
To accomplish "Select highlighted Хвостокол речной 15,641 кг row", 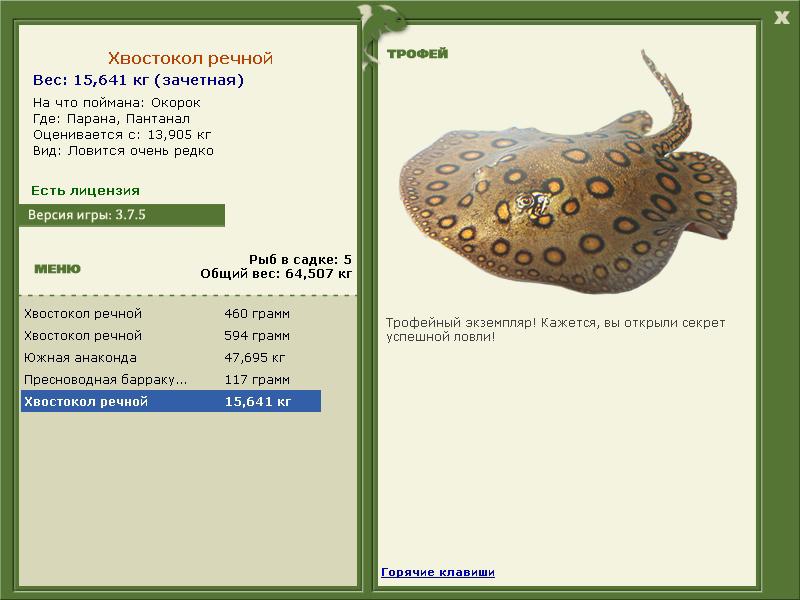I will click(x=171, y=402).
